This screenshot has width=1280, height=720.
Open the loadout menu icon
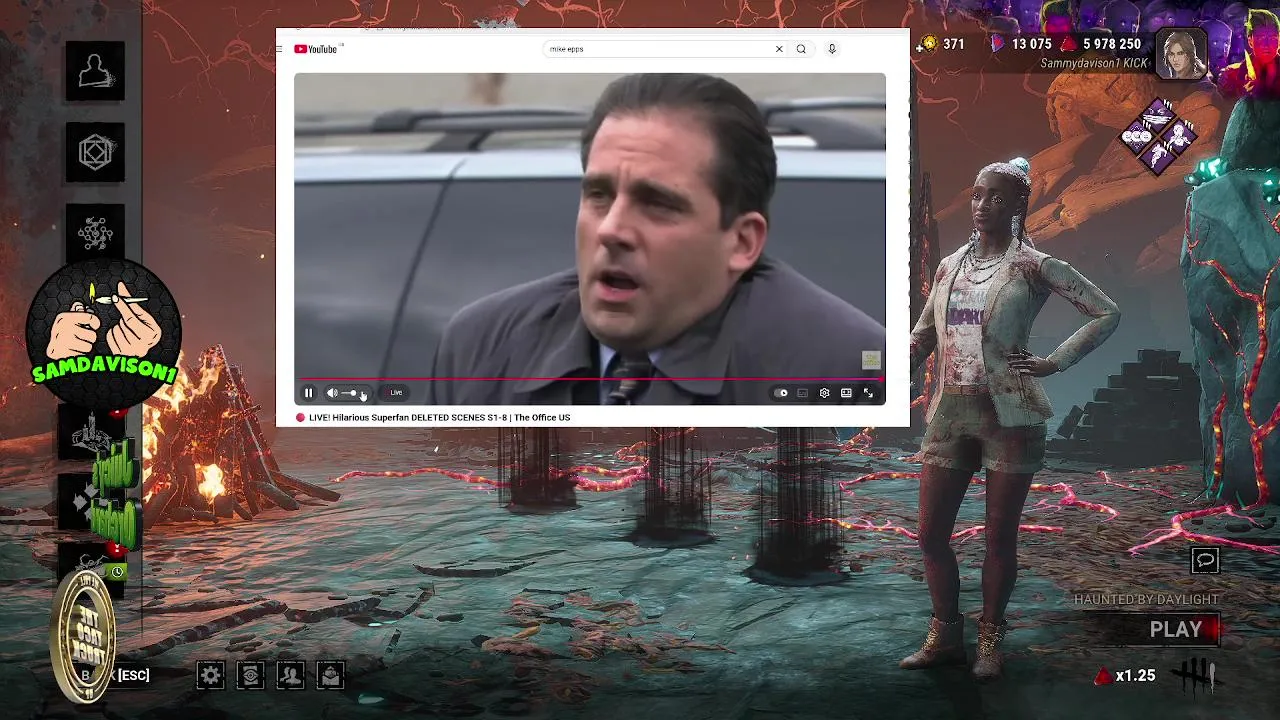click(x=95, y=152)
